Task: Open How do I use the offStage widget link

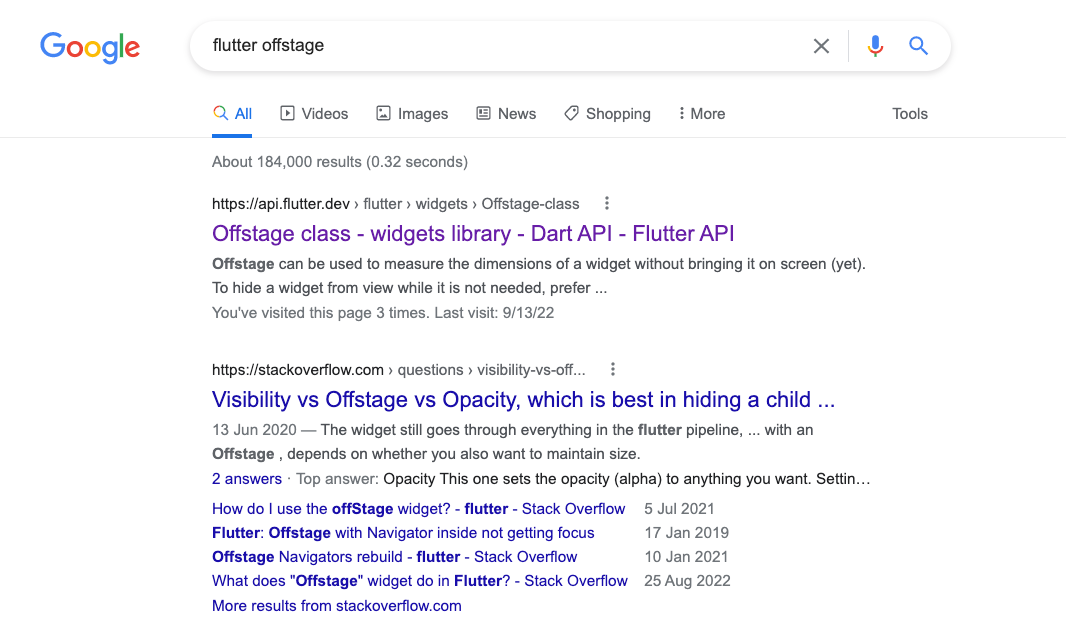Action: pos(419,509)
